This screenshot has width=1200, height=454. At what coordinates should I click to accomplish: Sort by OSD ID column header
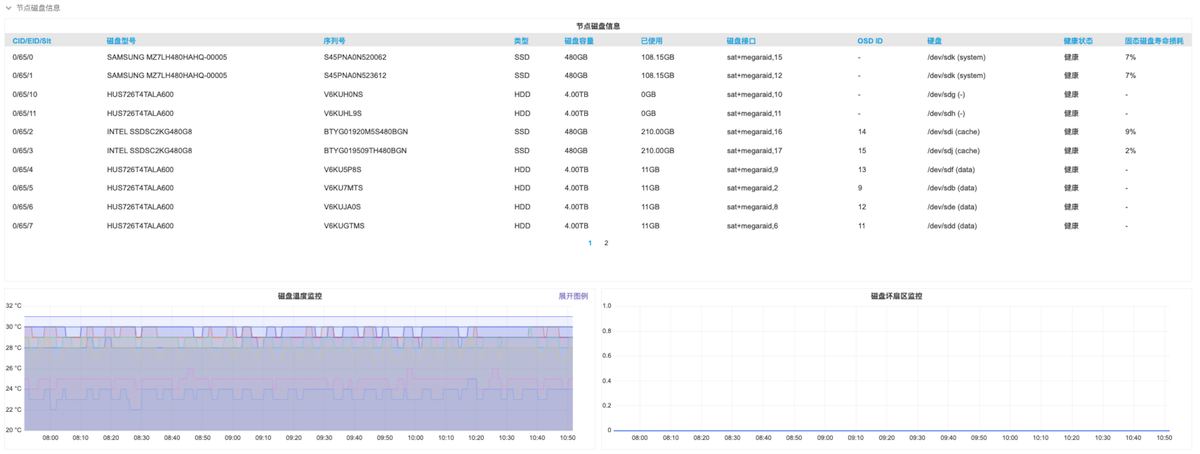coord(870,41)
